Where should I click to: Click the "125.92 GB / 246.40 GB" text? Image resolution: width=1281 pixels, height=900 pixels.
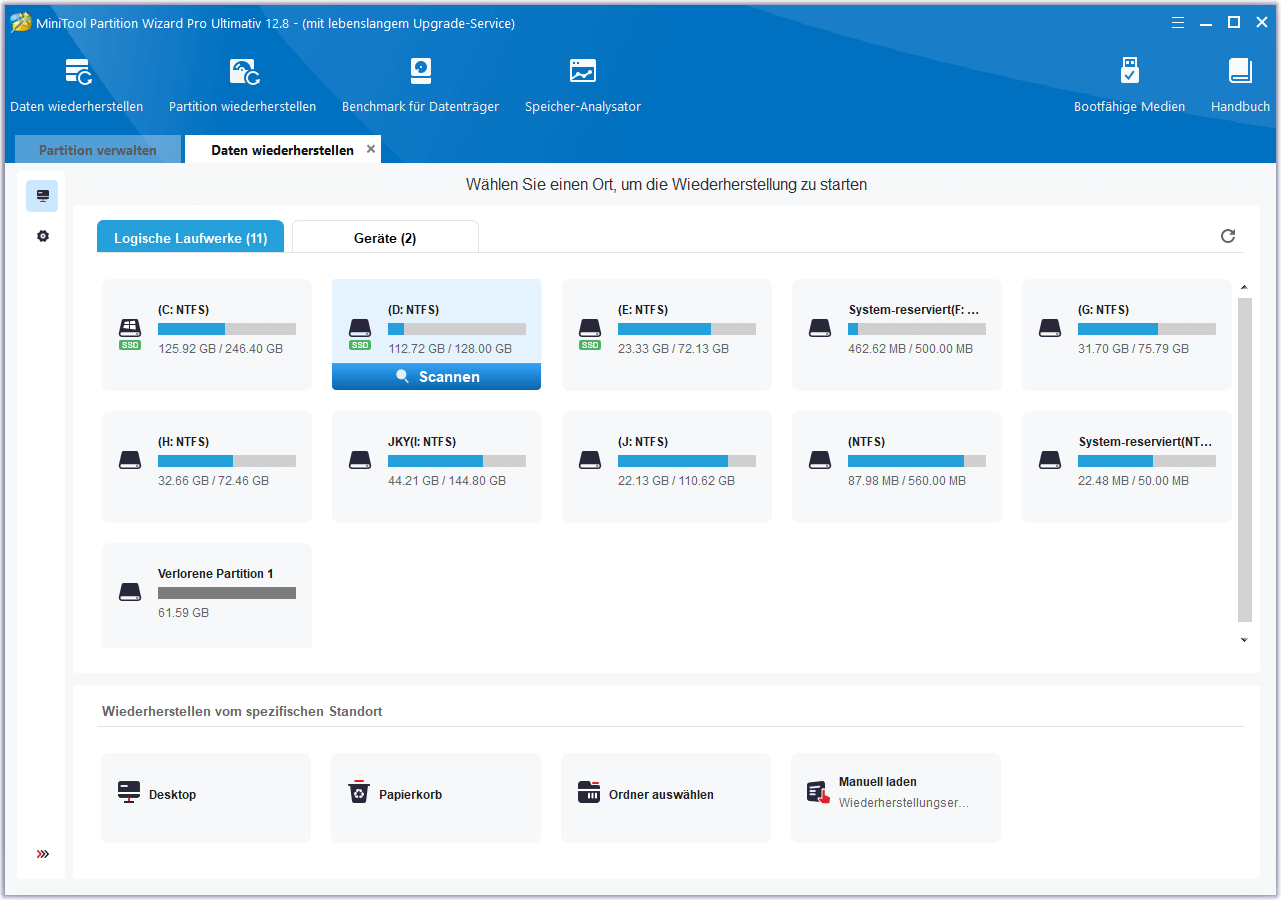point(220,349)
